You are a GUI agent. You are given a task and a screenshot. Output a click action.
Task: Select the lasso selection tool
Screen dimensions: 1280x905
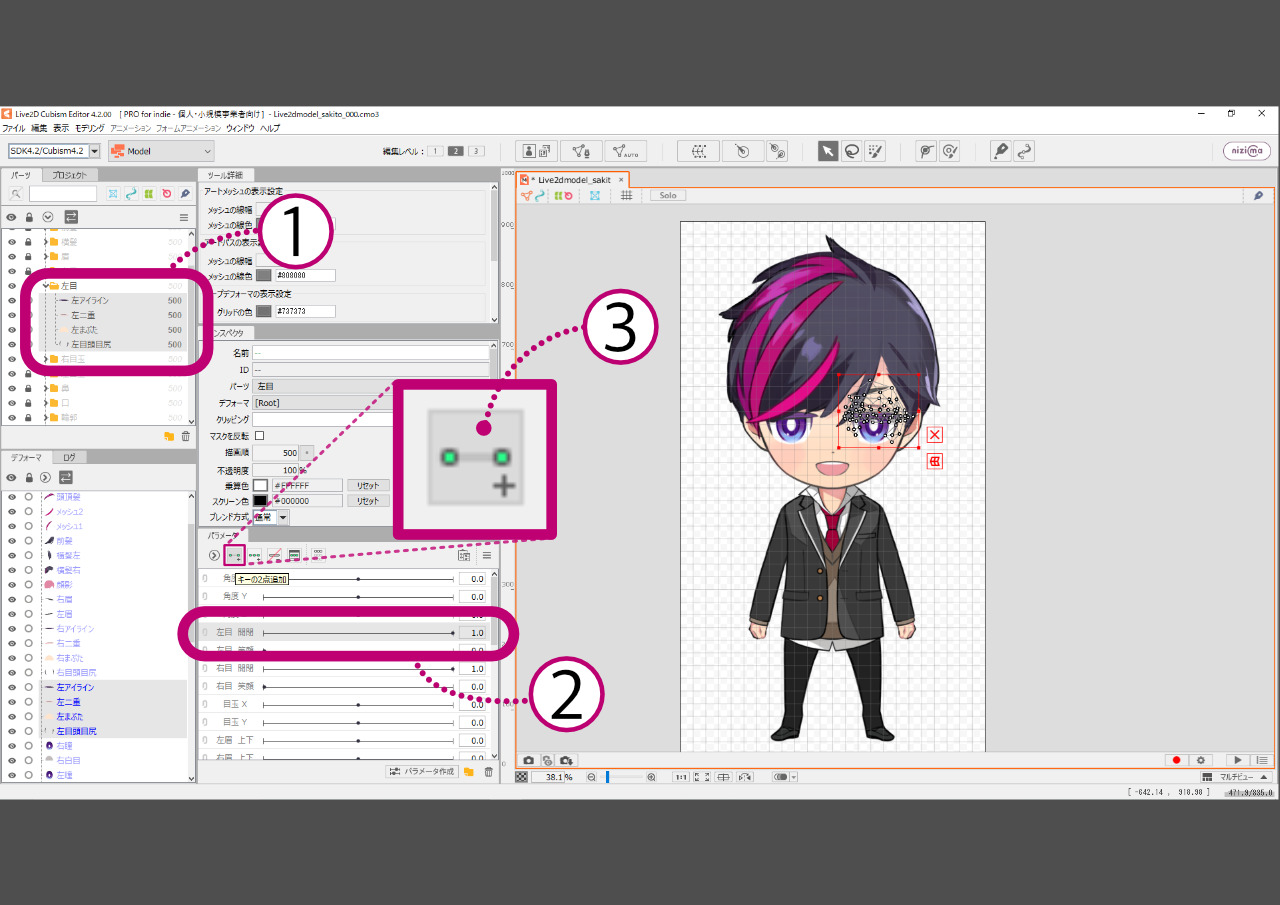click(x=851, y=151)
